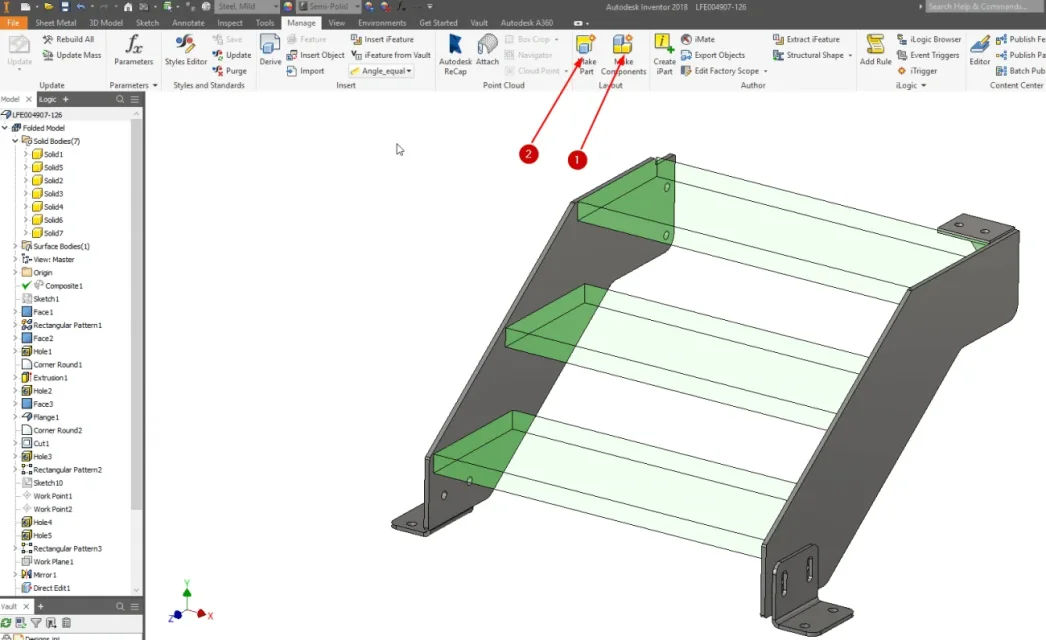This screenshot has height=640, width=1046.
Task: Switch to the Logic browser tab
Action: point(47,99)
